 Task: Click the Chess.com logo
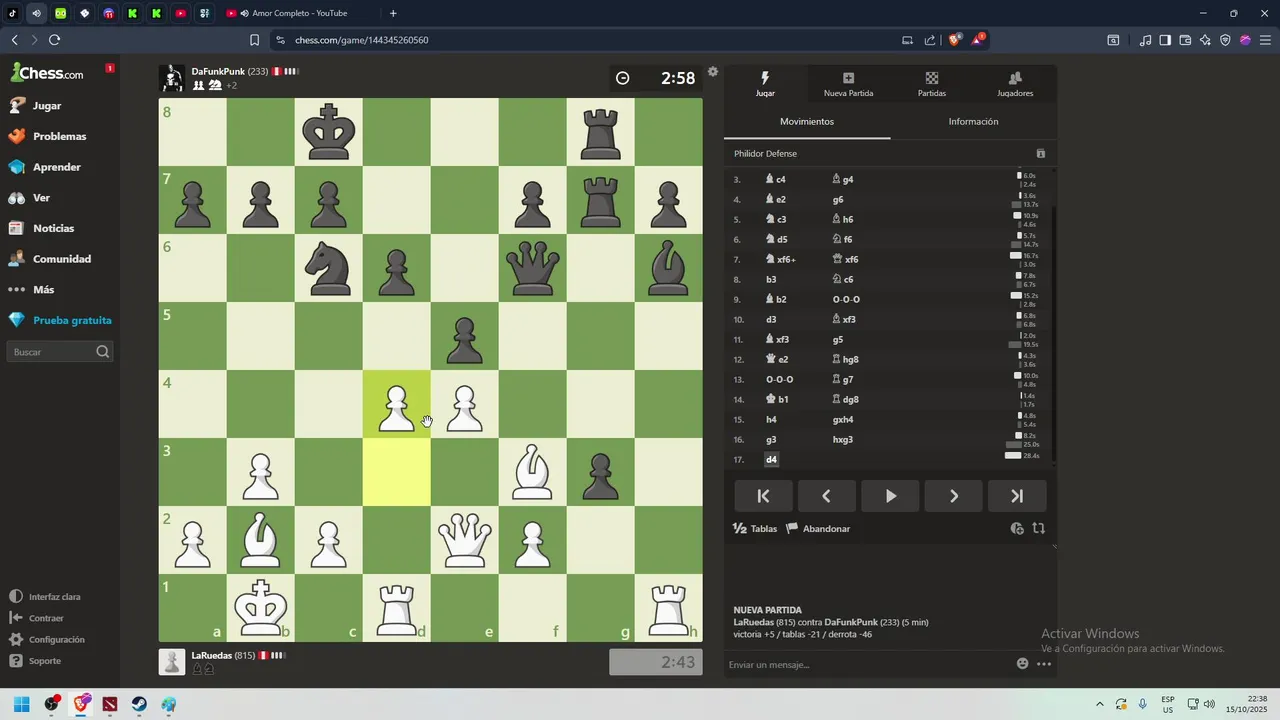(x=47, y=72)
